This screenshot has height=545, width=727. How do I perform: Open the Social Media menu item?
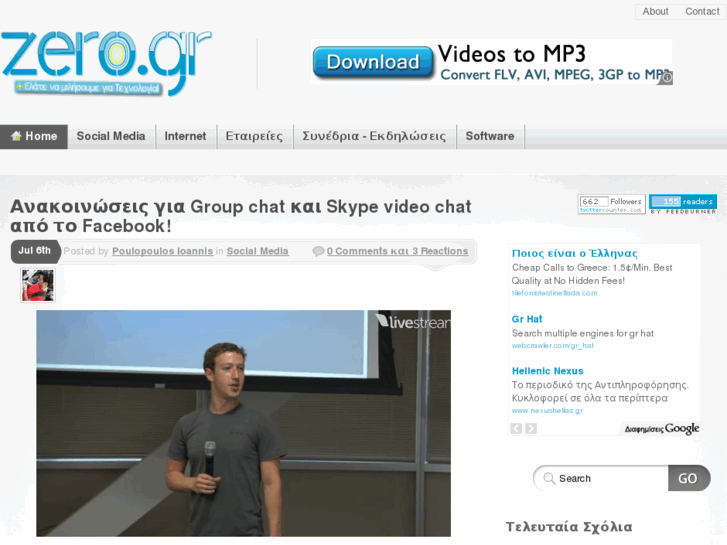pyautogui.click(x=111, y=136)
